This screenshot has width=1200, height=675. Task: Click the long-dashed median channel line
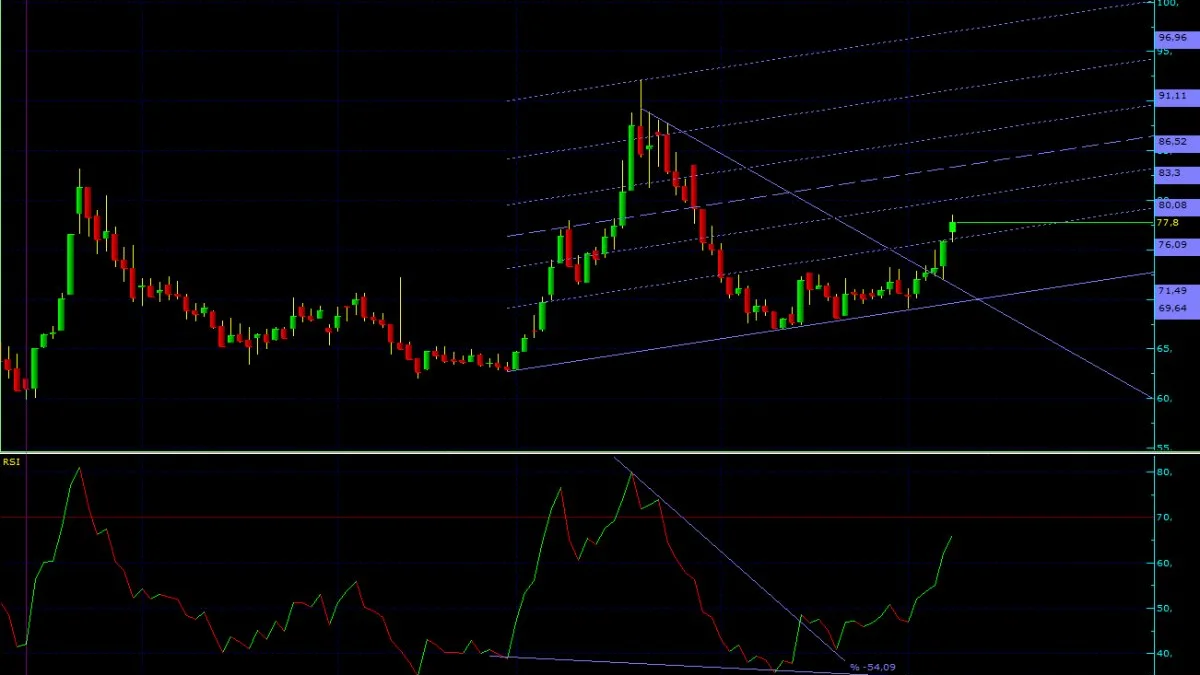point(830,186)
